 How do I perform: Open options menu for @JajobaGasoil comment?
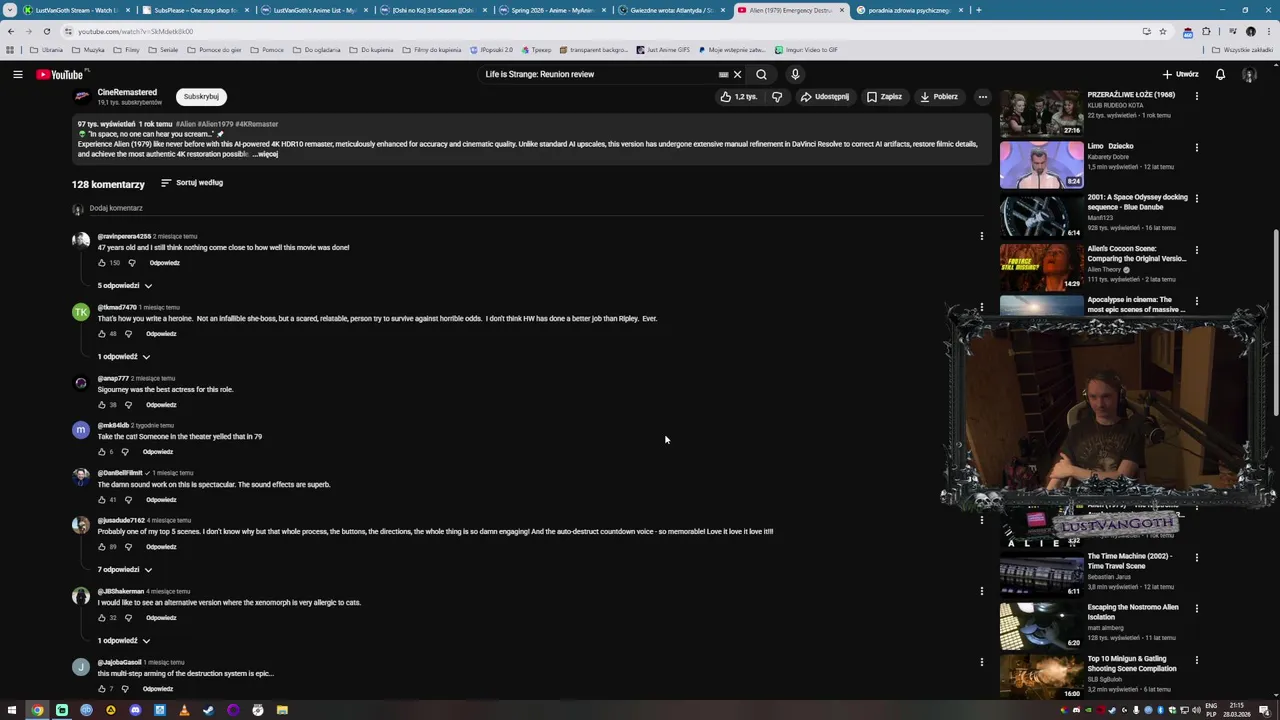click(981, 662)
